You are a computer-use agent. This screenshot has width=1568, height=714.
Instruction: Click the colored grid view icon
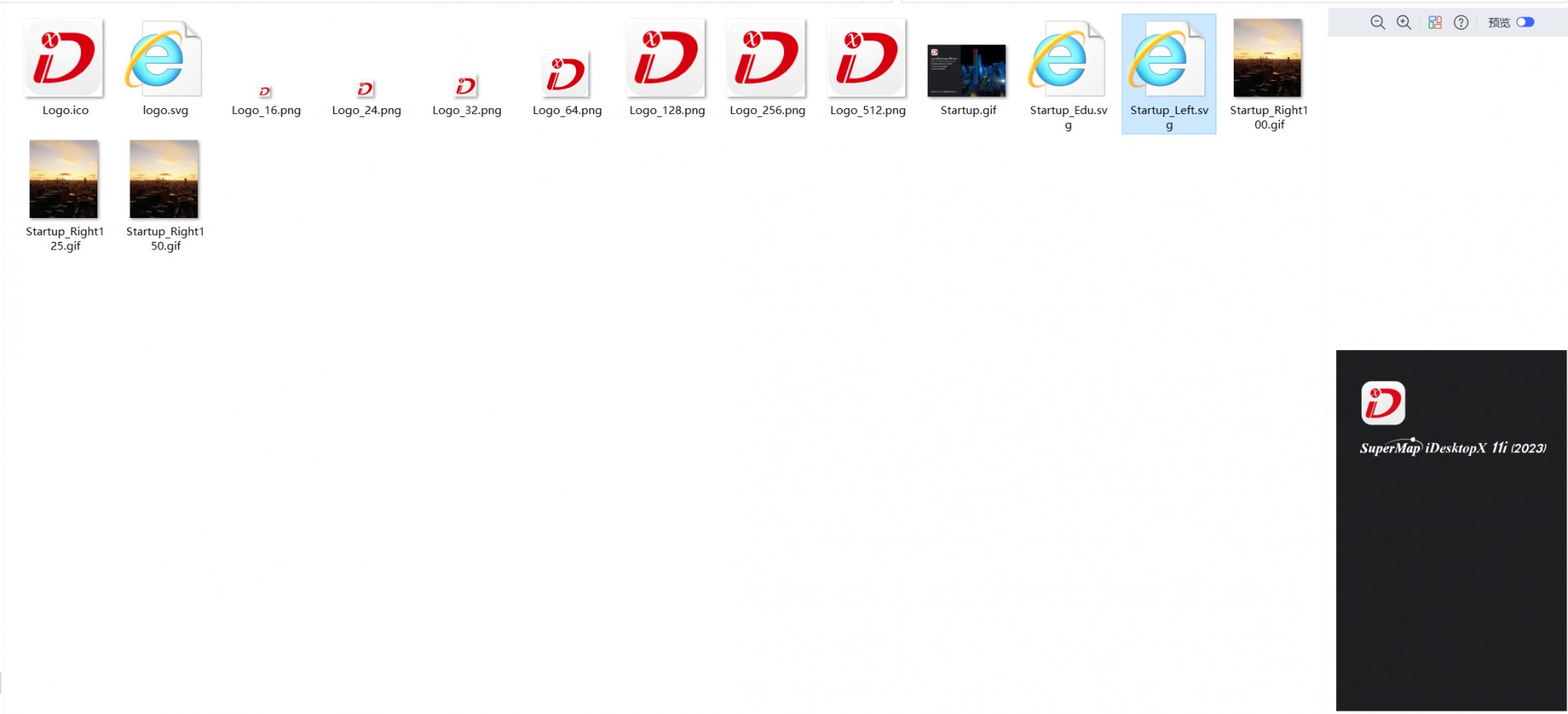point(1435,22)
